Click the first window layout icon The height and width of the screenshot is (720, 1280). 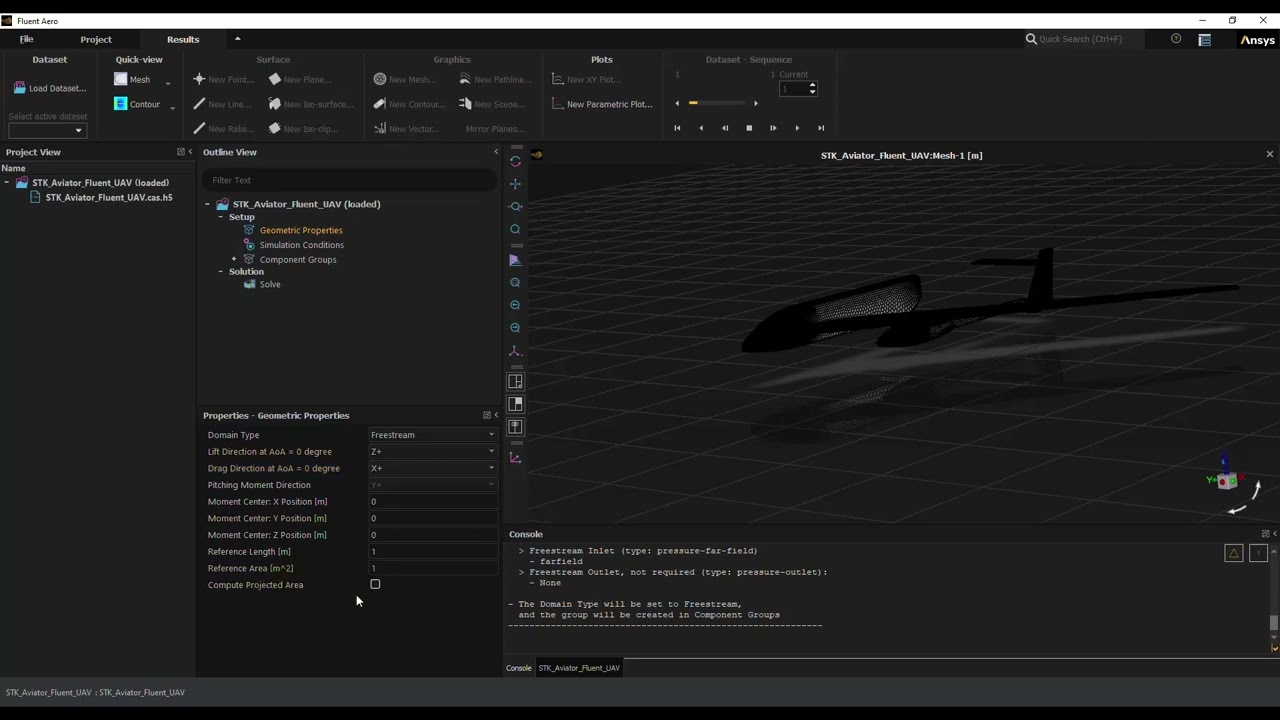515,381
